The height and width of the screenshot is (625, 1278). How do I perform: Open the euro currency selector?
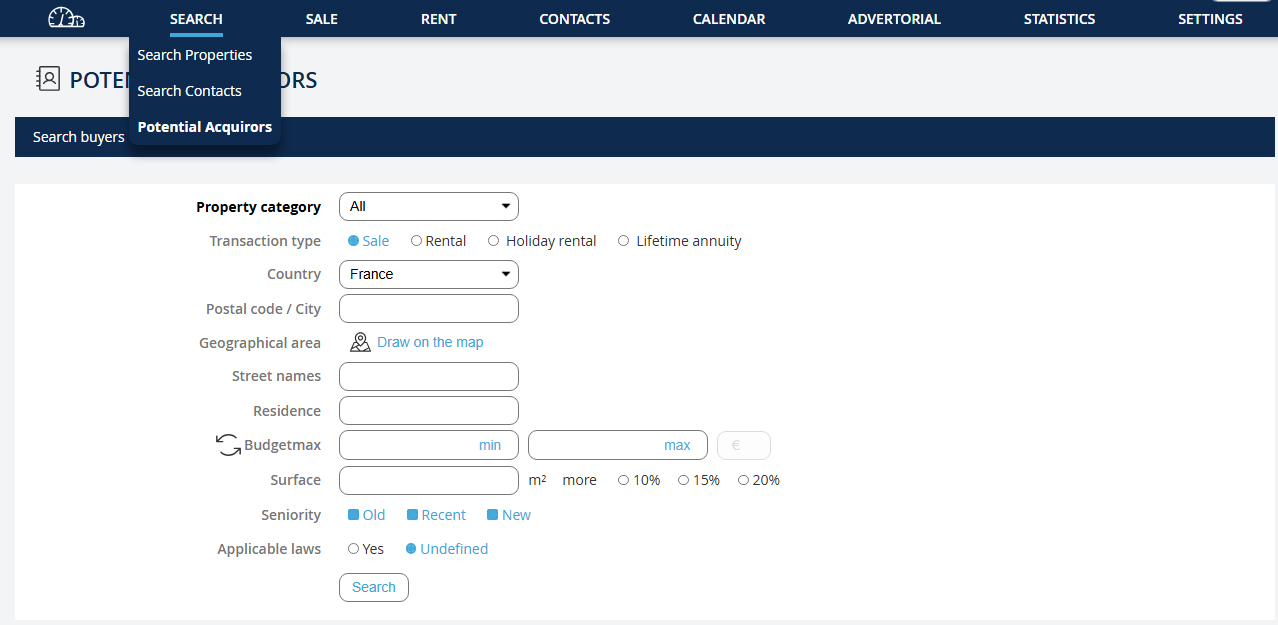point(744,445)
